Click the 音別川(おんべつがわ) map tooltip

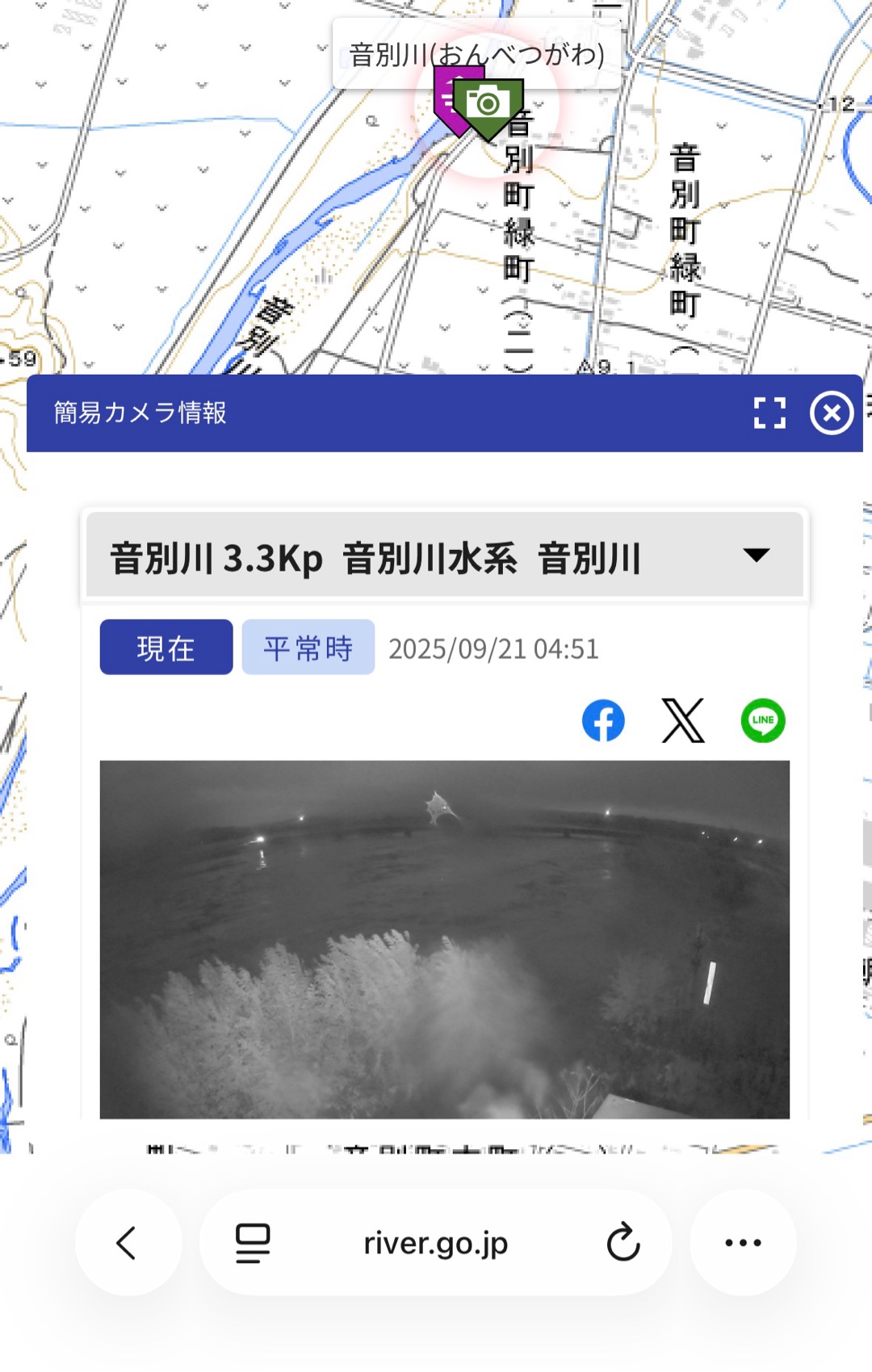coord(476,54)
